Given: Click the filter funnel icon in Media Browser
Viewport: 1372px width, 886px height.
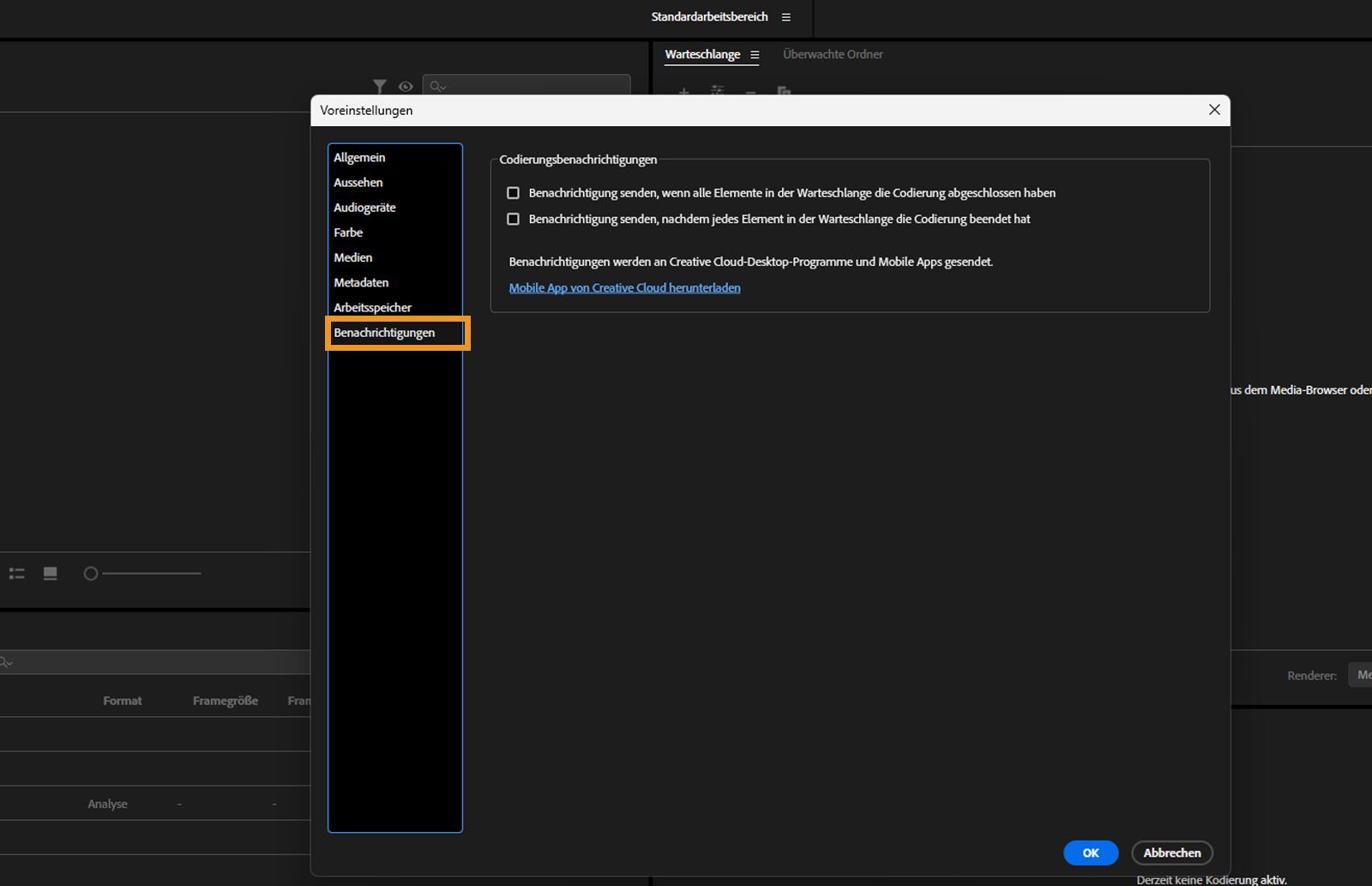Looking at the screenshot, I should click(x=380, y=86).
